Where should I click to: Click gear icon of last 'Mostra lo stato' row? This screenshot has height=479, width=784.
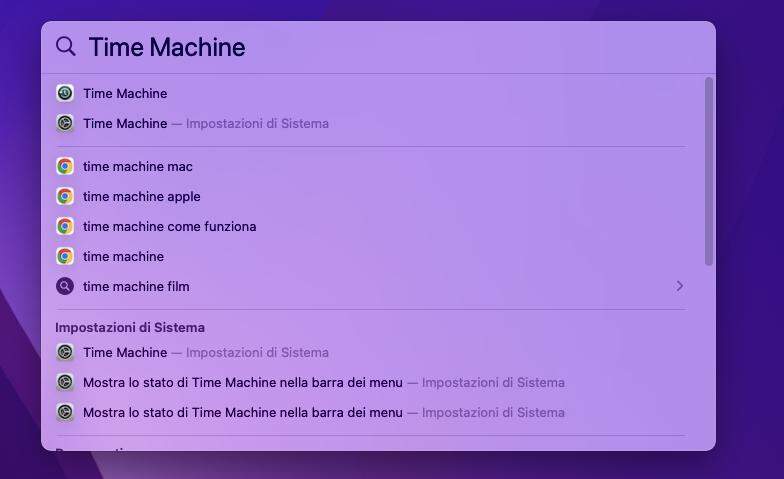tap(65, 412)
